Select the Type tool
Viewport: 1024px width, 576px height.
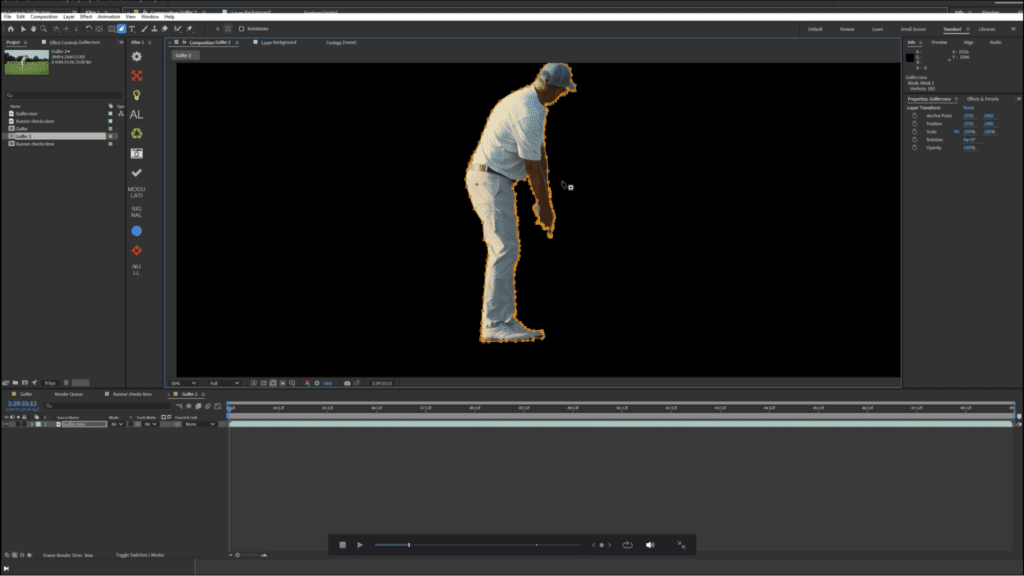pyautogui.click(x=132, y=29)
